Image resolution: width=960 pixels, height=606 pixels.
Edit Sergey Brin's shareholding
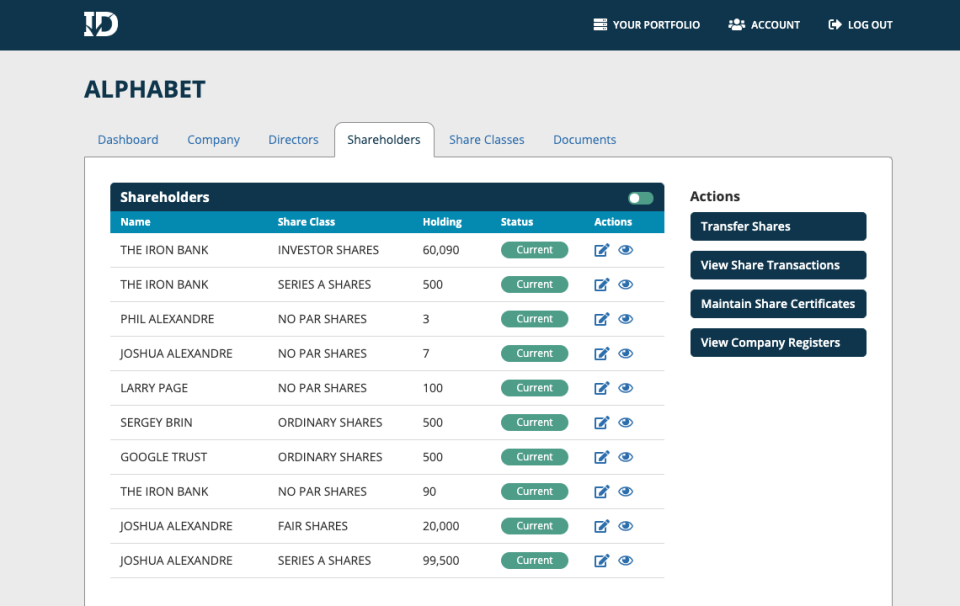click(x=601, y=422)
